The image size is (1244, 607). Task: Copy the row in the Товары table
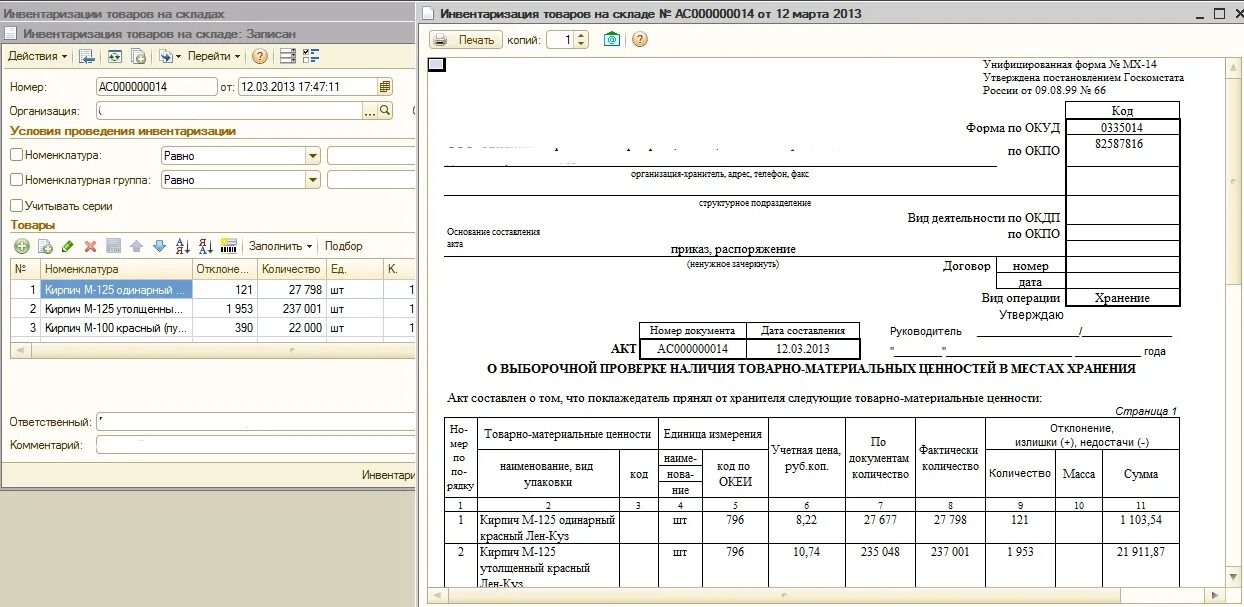[x=45, y=246]
